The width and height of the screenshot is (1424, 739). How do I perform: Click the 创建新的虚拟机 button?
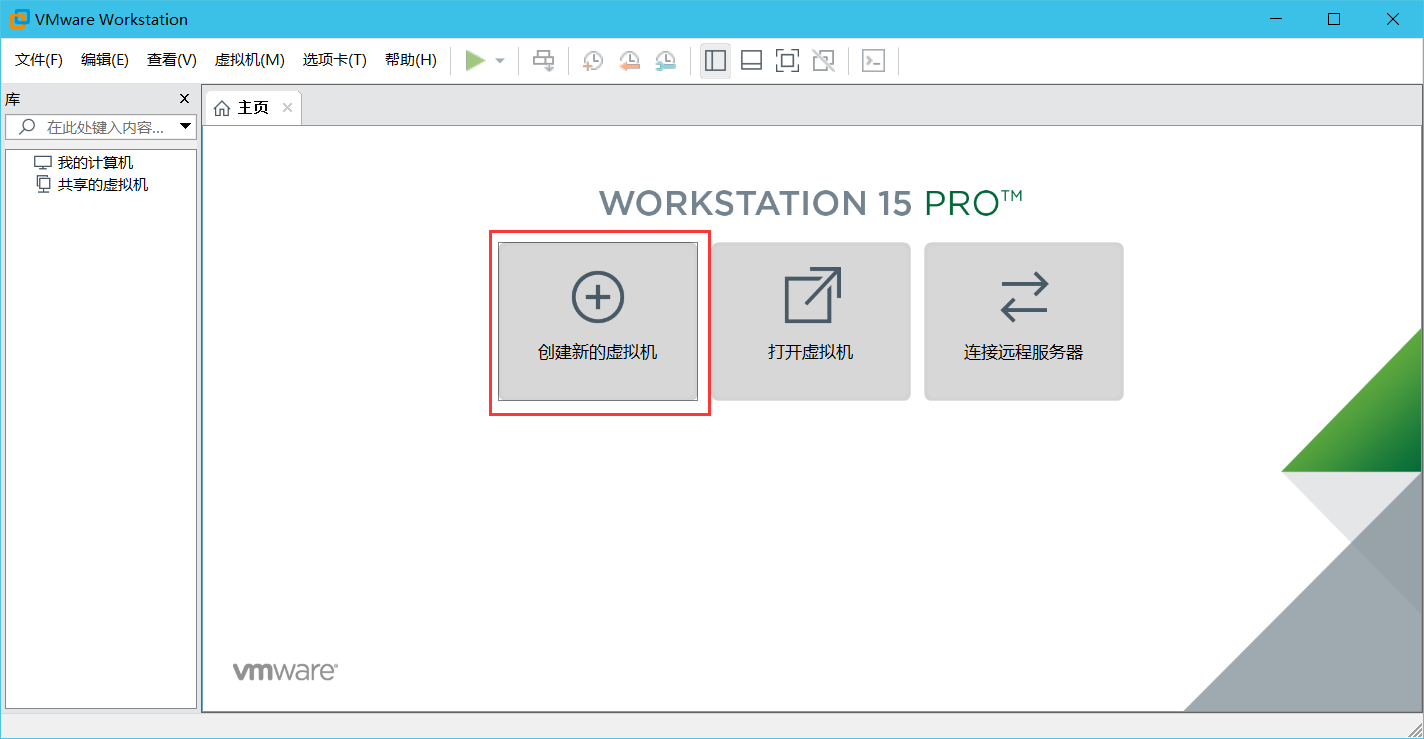point(598,321)
